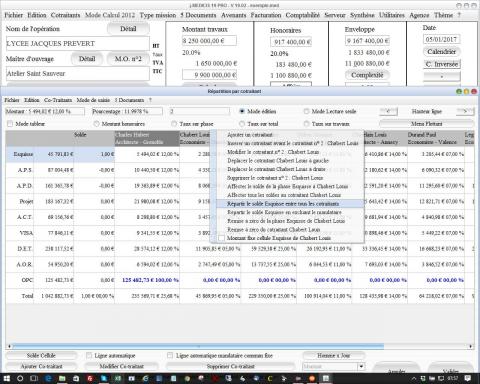This screenshot has height=384, width=480.
Task: Open the Store icon on the taskbar
Action: pos(76,379)
